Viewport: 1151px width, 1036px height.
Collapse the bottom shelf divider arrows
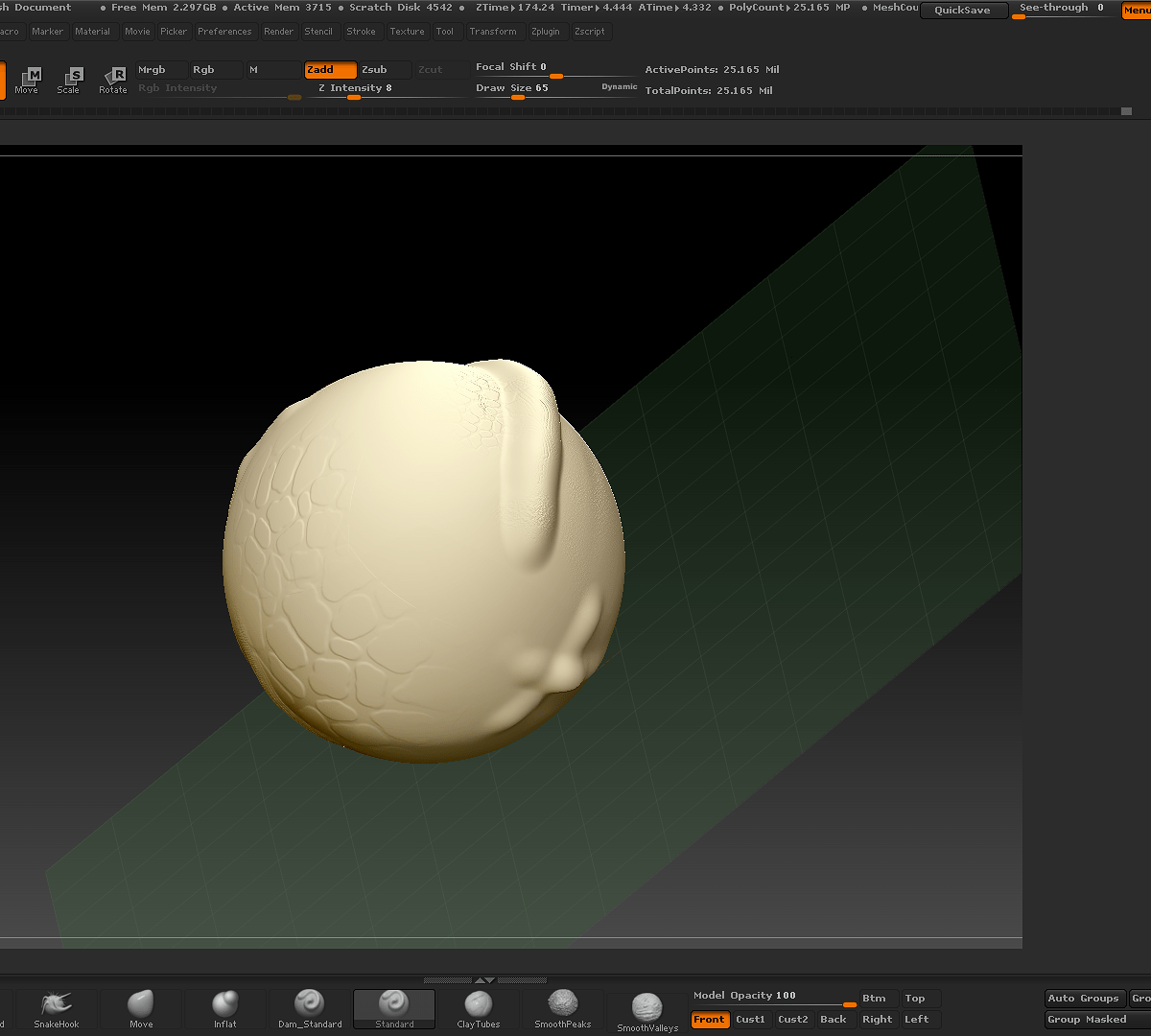pos(485,980)
